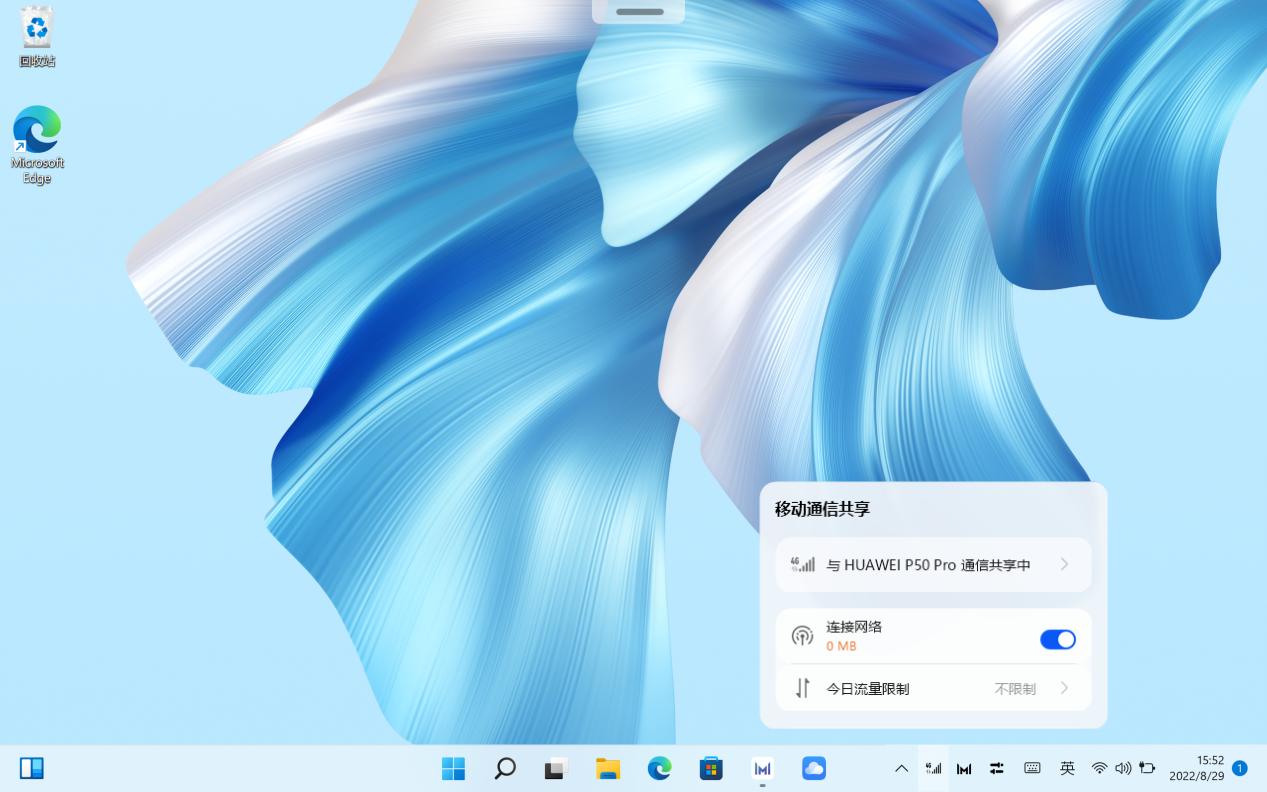Launch Microsoft Edge from the taskbar
This screenshot has height=792, width=1267.
pyautogui.click(x=658, y=768)
